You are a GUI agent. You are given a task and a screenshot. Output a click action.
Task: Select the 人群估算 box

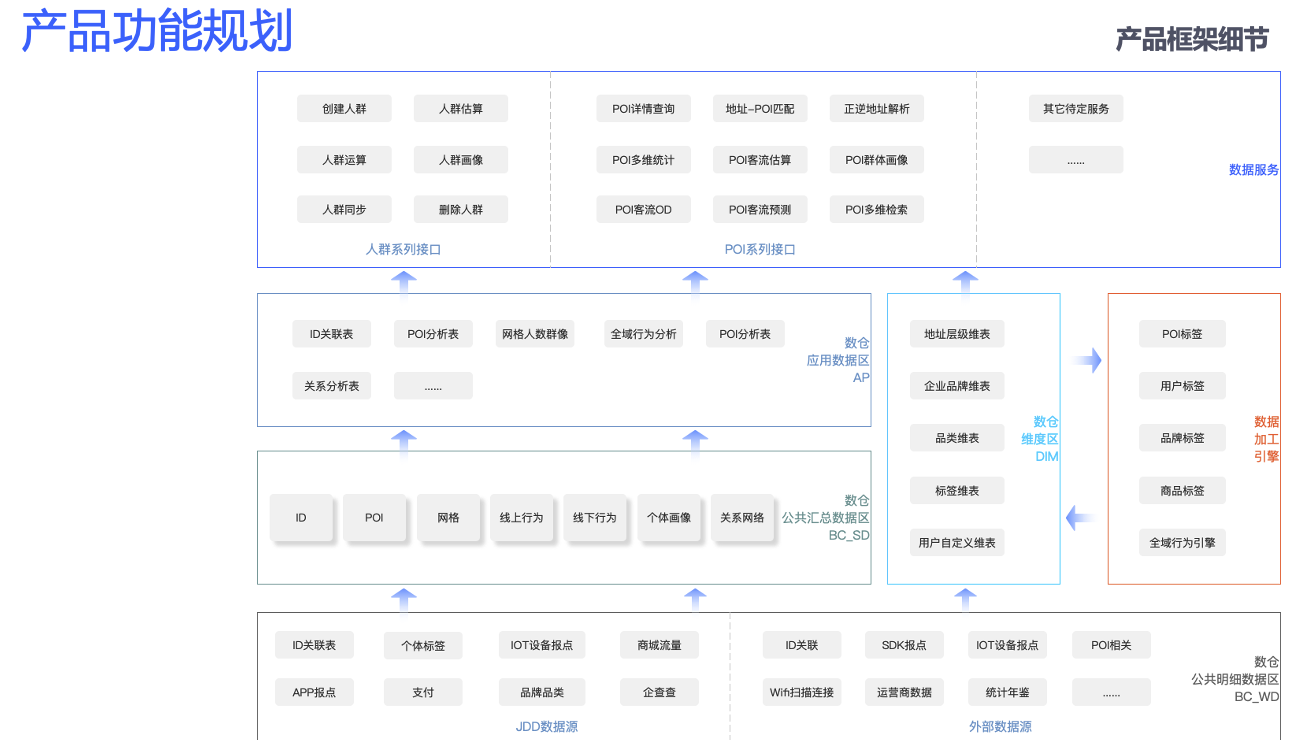click(x=461, y=108)
